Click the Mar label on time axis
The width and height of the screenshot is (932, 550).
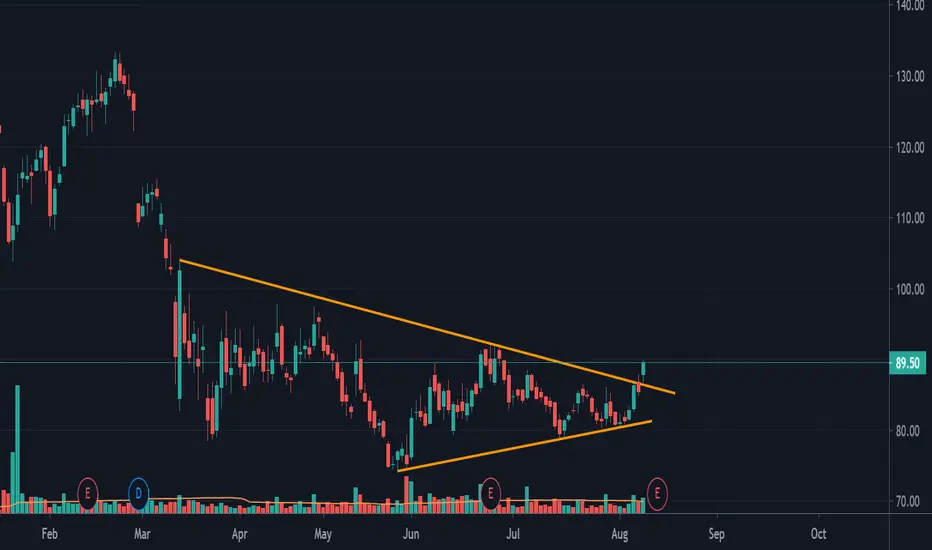[x=142, y=534]
